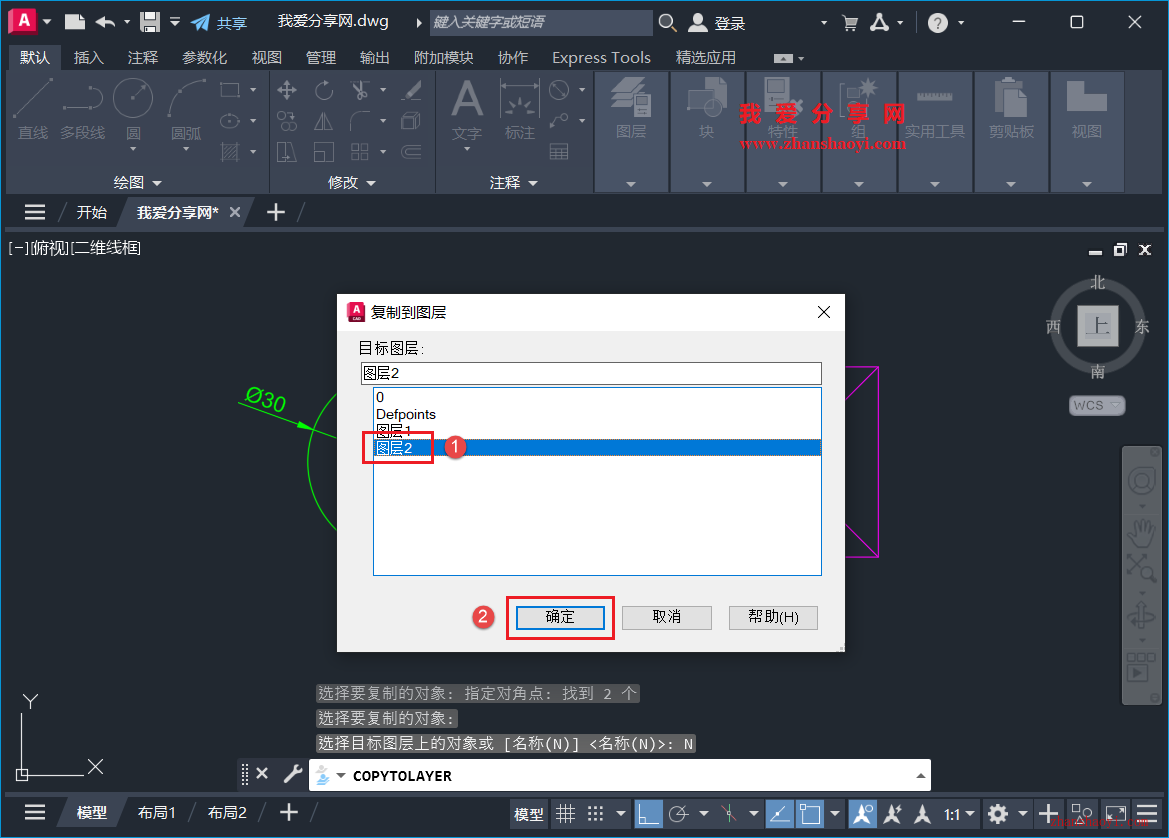Image resolution: width=1169 pixels, height=838 pixels.
Task: Click the Rotate tool icon
Action: click(324, 91)
